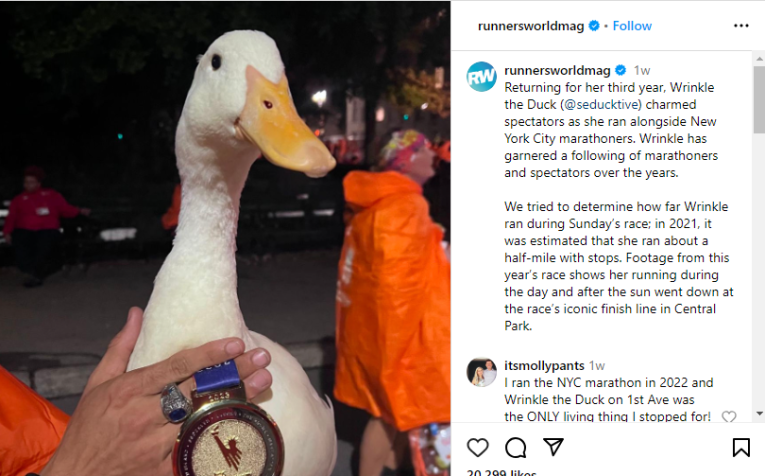Click the comments scrollbar thumb
This screenshot has height=476, width=765.
[x=759, y=99]
